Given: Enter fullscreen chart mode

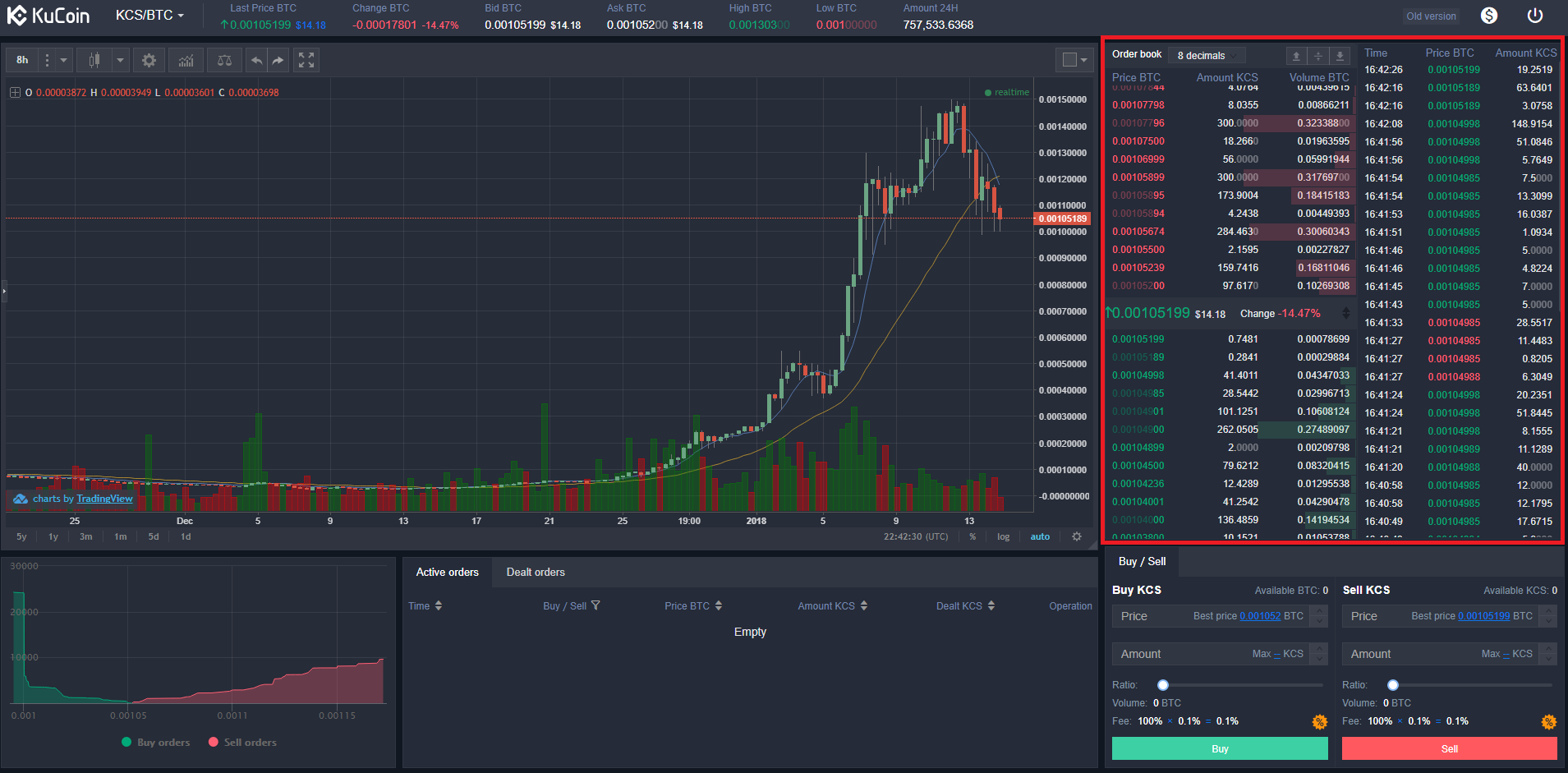Looking at the screenshot, I should pyautogui.click(x=306, y=60).
